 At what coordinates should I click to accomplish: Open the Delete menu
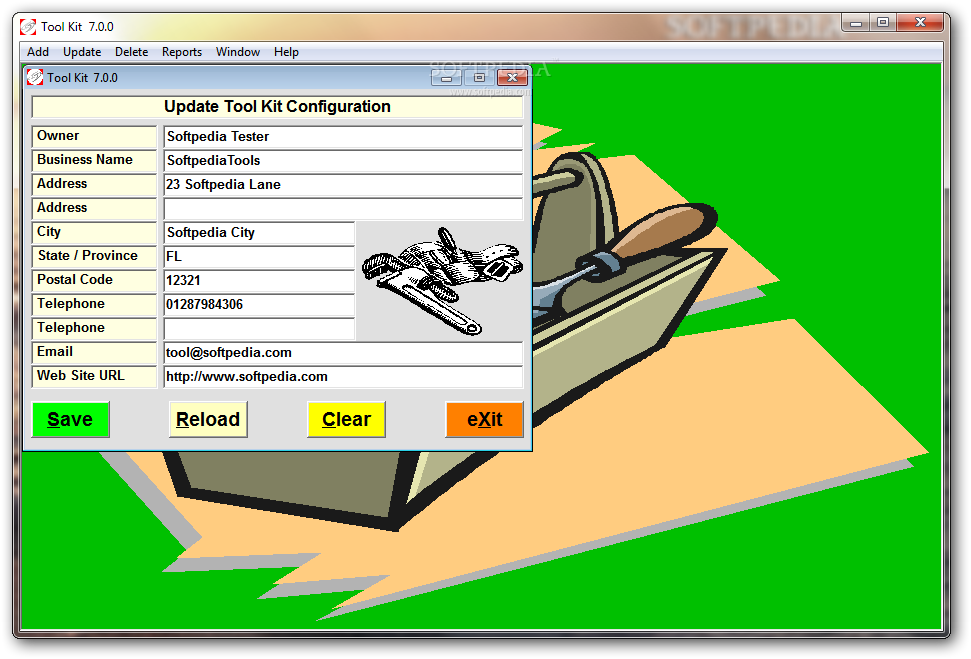click(131, 52)
